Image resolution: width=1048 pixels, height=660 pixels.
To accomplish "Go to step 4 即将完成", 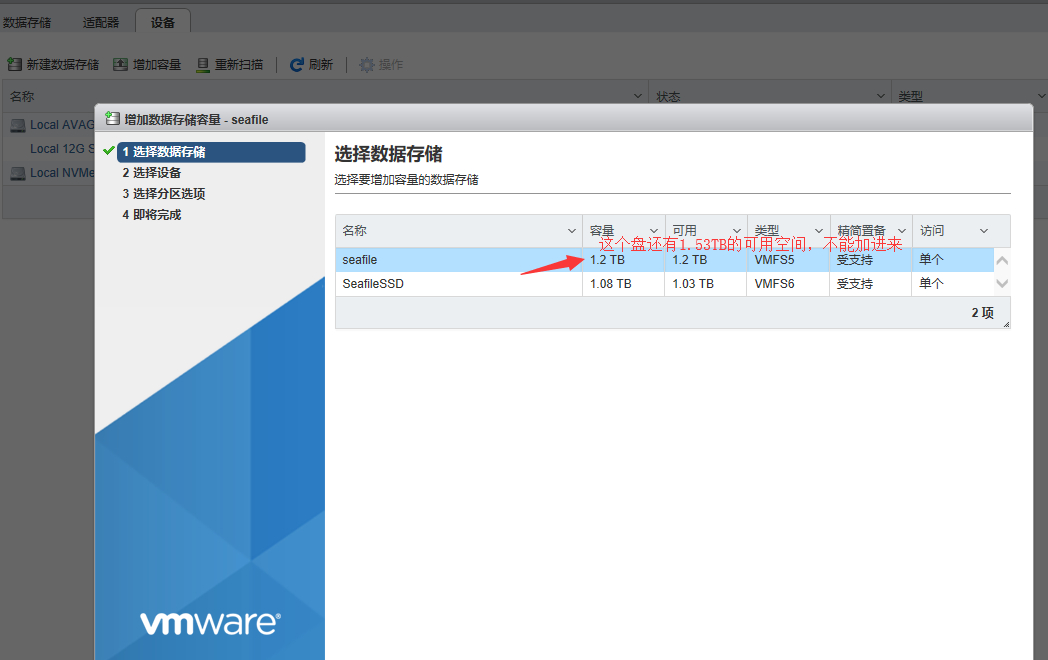I will click(152, 215).
